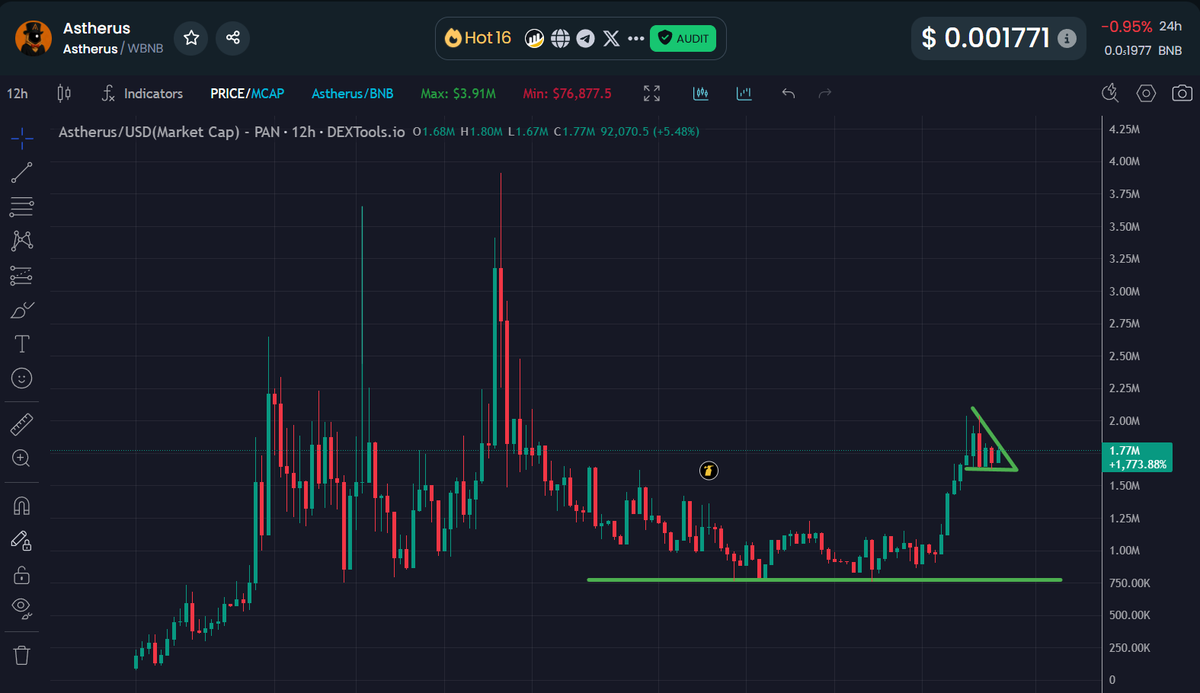Click the Max: $3.91M value
This screenshot has height=693, width=1200.
click(458, 93)
